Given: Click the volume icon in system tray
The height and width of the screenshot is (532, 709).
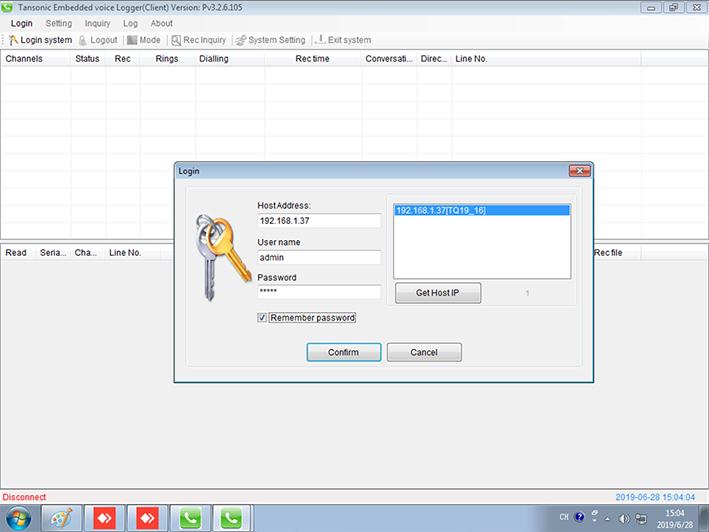Looking at the screenshot, I should point(623,518).
